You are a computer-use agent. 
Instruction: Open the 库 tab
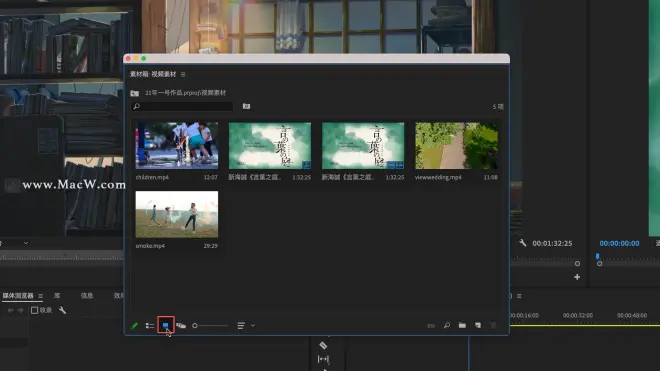click(57, 296)
